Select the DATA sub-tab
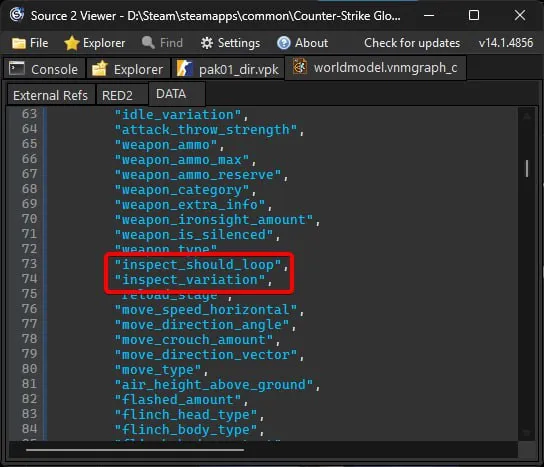This screenshot has width=544, height=467. (171, 94)
